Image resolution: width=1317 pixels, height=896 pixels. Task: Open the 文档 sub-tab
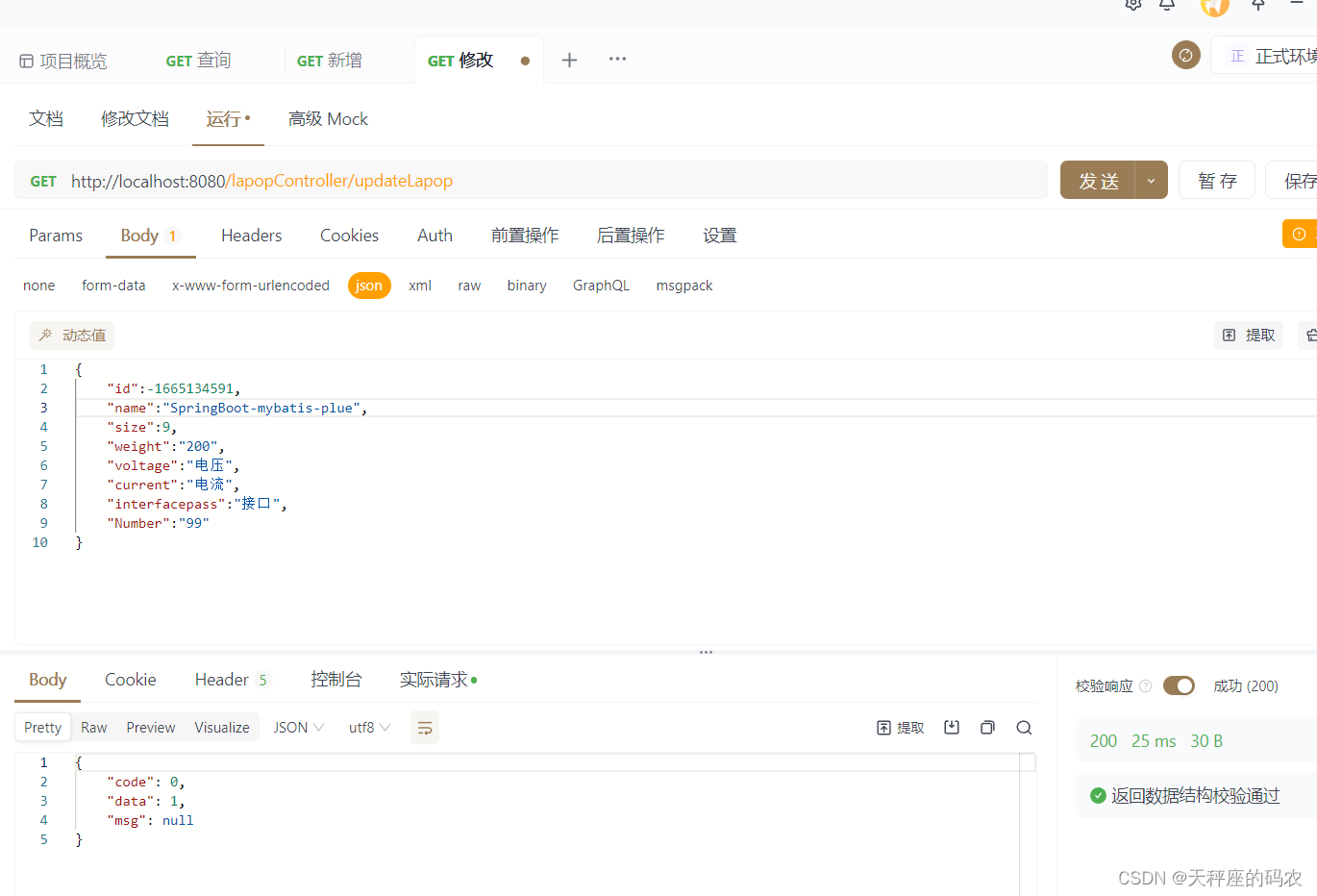46,118
